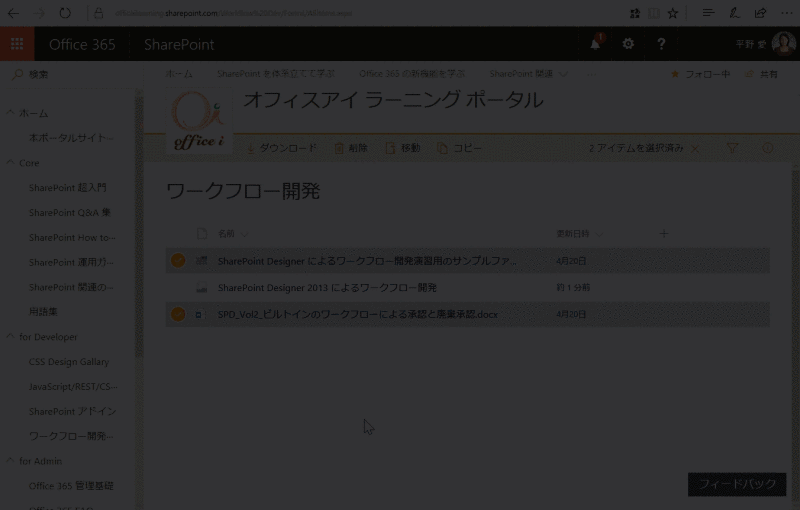Download the selected items
The width and height of the screenshot is (800, 510).
click(x=281, y=148)
